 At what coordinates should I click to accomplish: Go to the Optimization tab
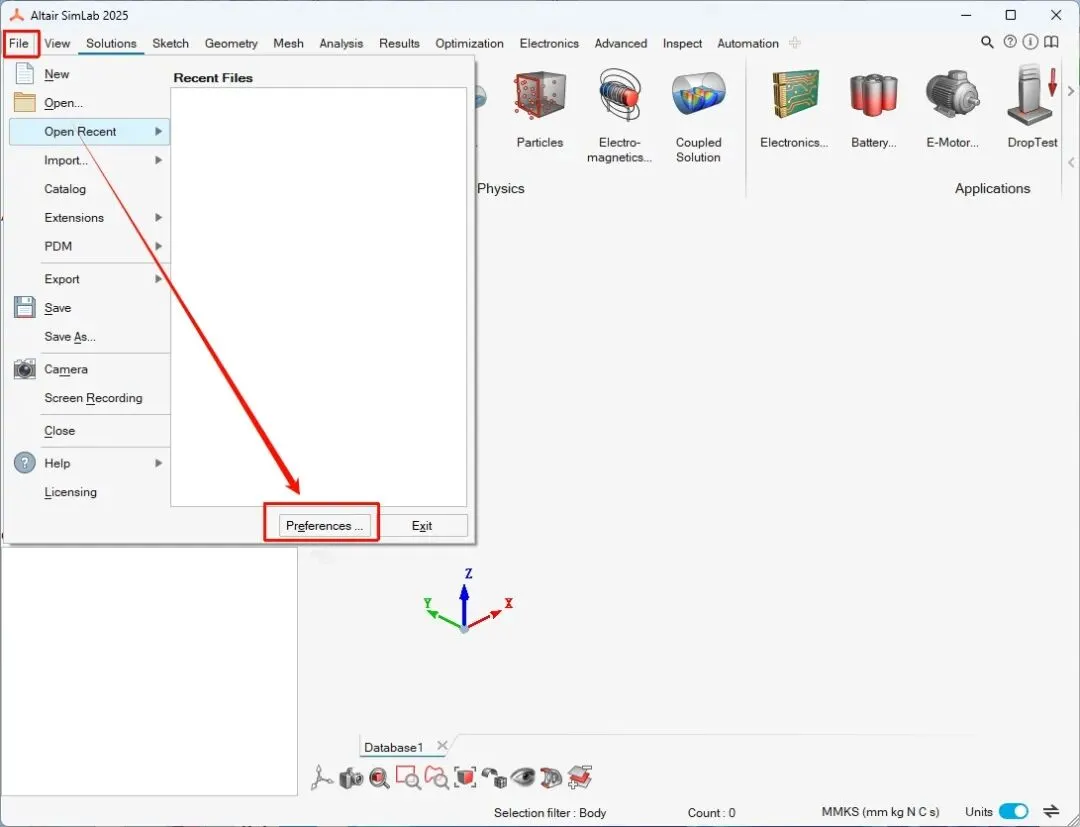coord(469,43)
